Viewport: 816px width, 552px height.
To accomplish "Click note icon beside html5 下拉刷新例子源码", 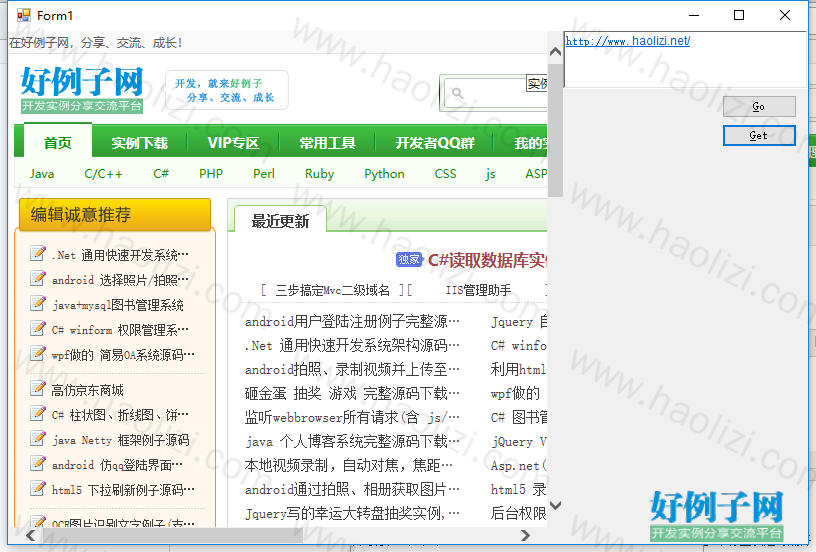I will [x=38, y=488].
